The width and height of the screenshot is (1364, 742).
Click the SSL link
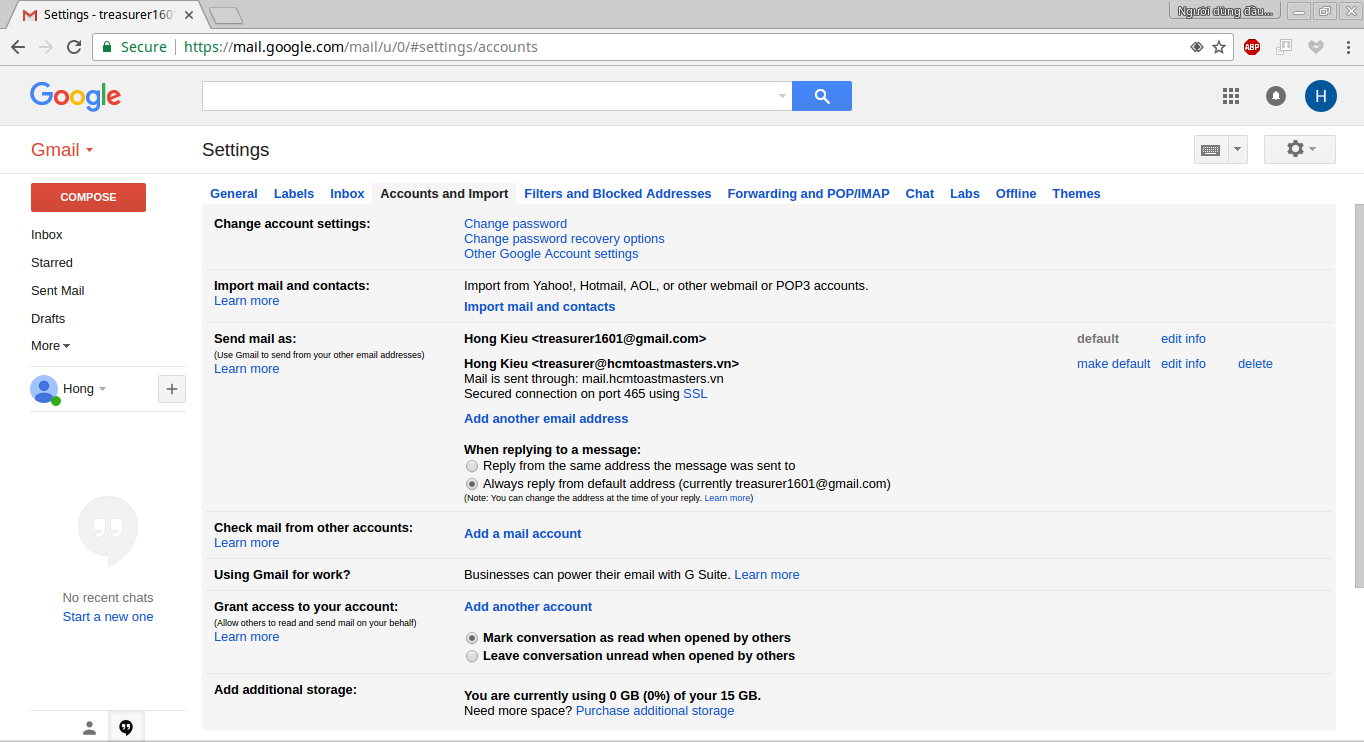point(695,394)
